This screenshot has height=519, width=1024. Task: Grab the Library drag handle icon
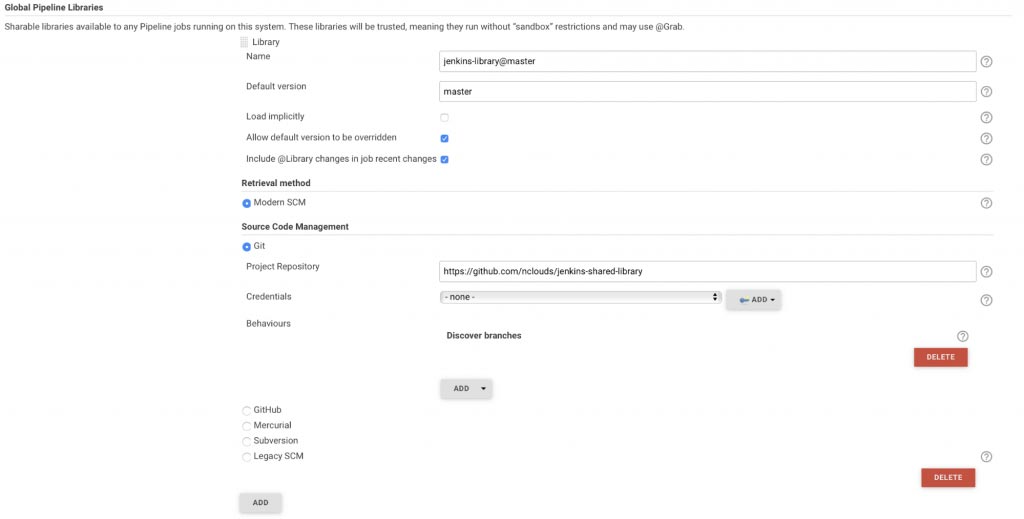tap(244, 42)
